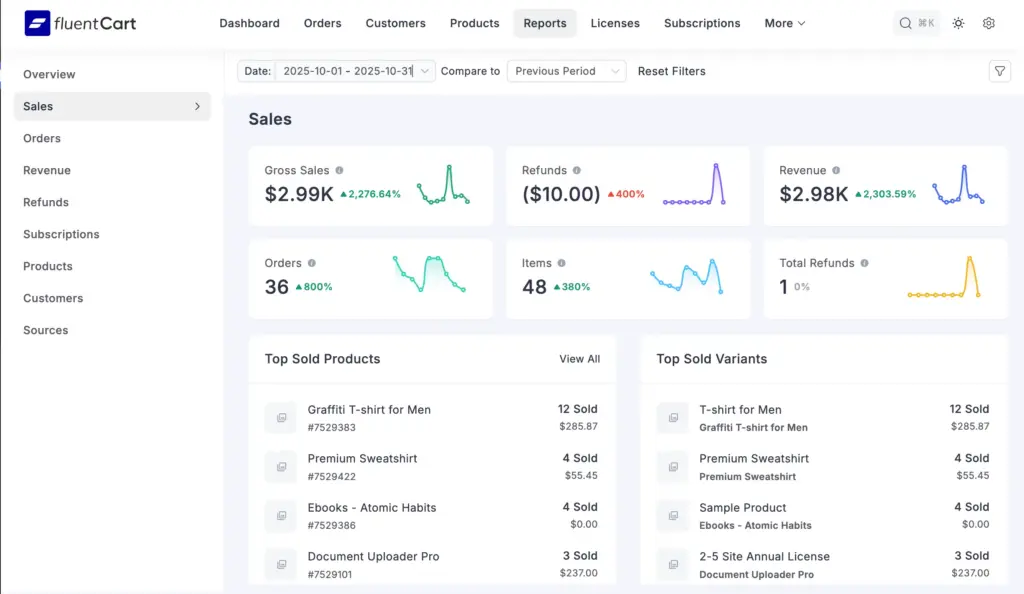
Task: Expand the Sales sidebar section chevron
Action: point(198,106)
